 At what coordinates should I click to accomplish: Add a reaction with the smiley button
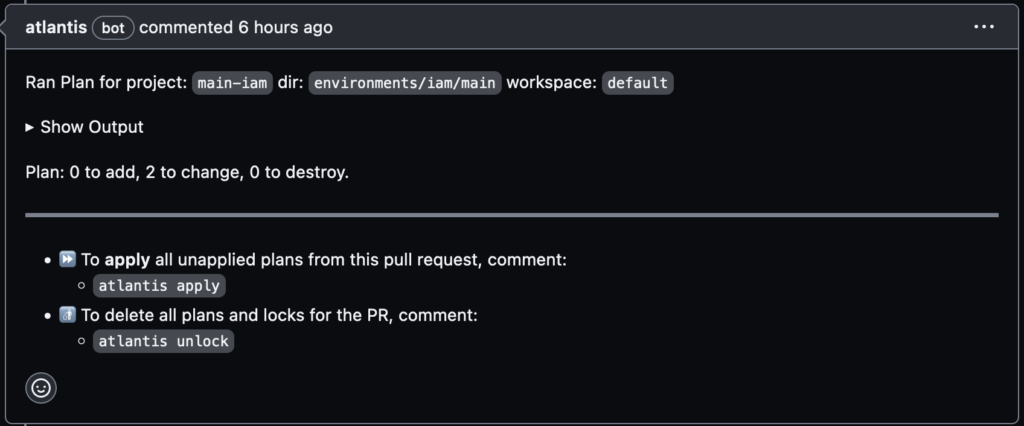pyautogui.click(x=41, y=388)
